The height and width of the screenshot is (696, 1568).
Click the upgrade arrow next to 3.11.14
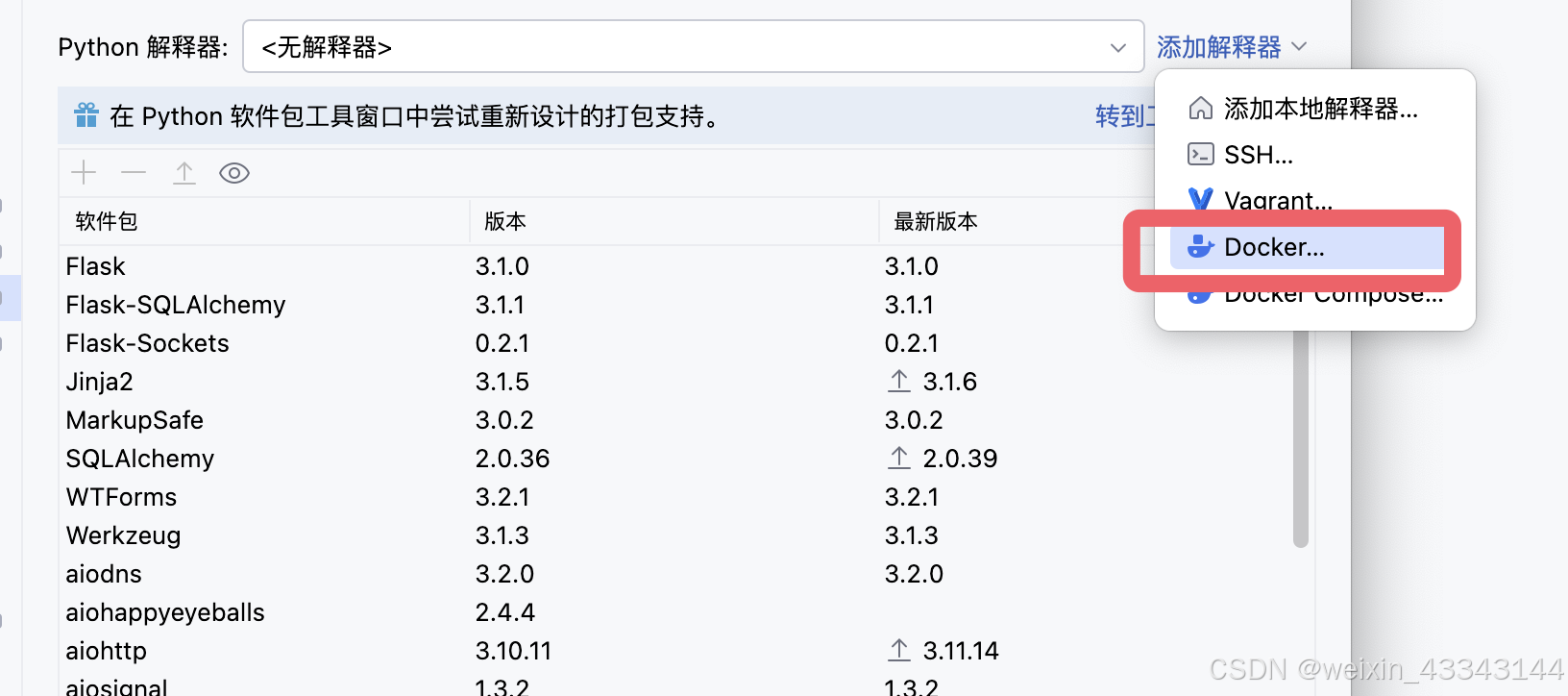[x=899, y=650]
